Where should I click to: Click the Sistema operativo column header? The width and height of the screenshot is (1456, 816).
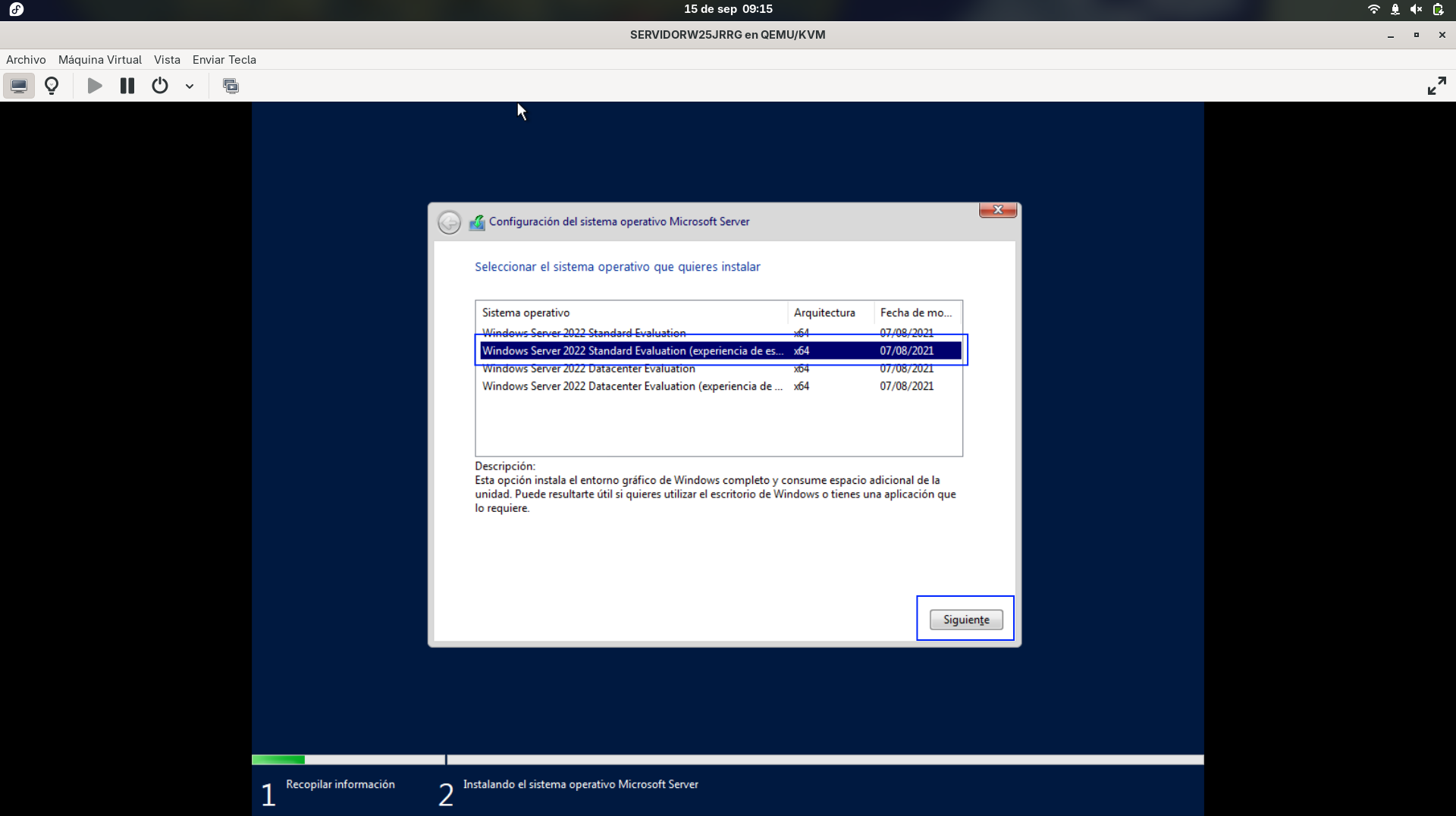632,312
